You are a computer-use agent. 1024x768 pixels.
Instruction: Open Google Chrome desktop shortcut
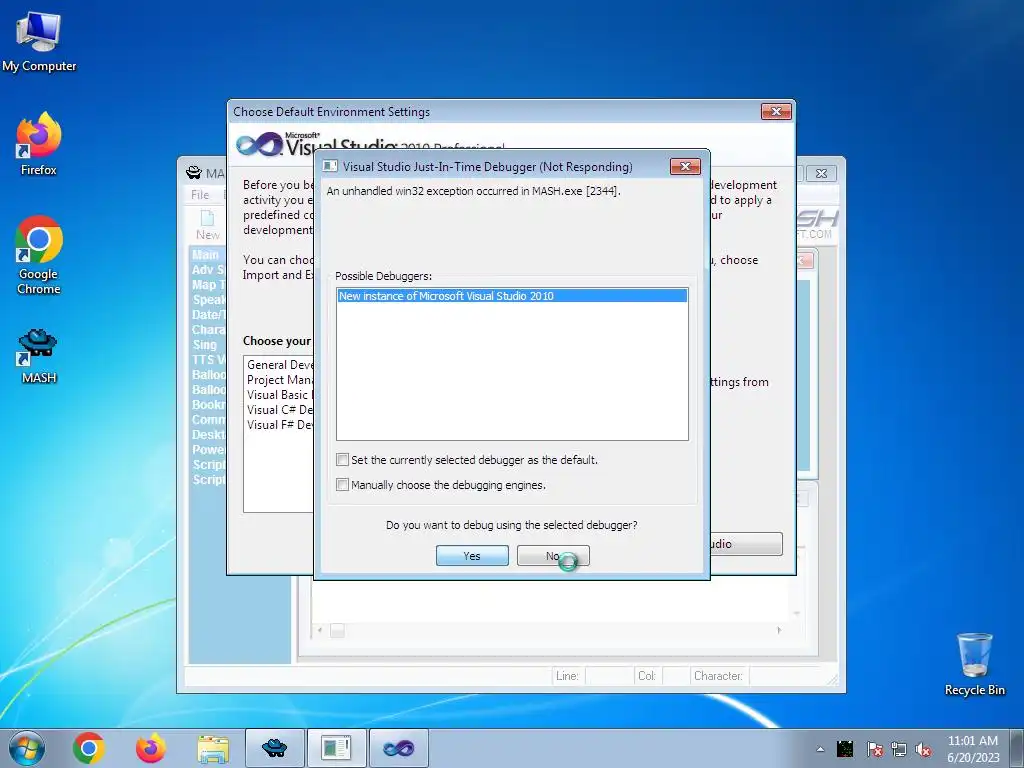(x=39, y=255)
